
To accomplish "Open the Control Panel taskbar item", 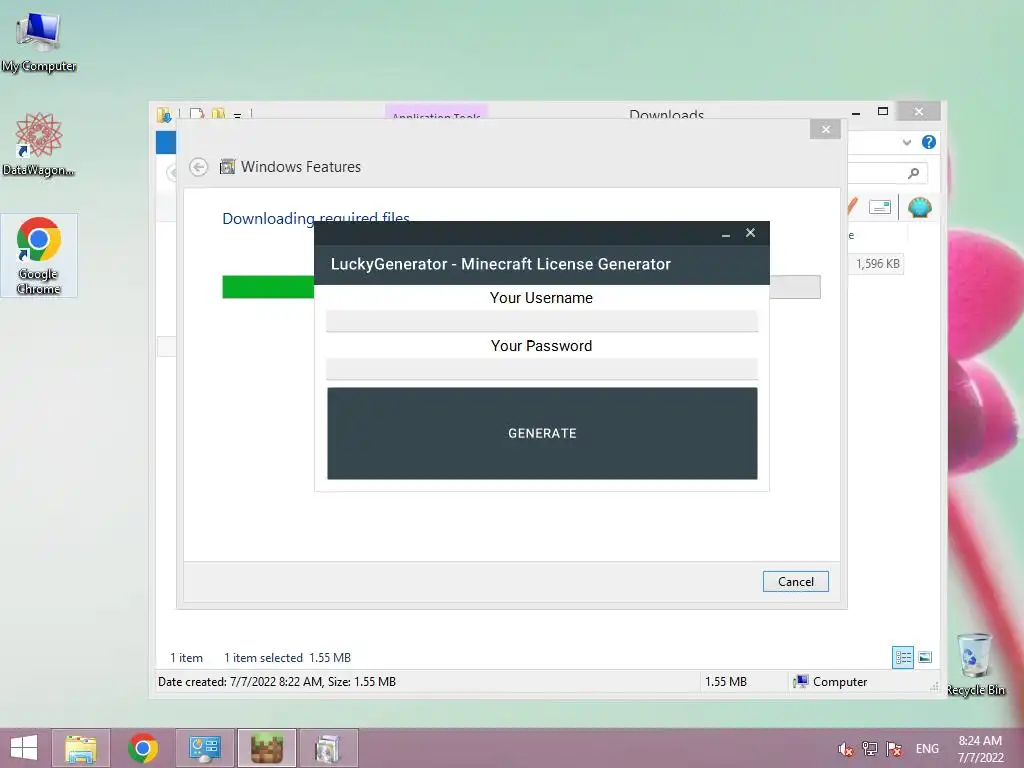I will 204,748.
